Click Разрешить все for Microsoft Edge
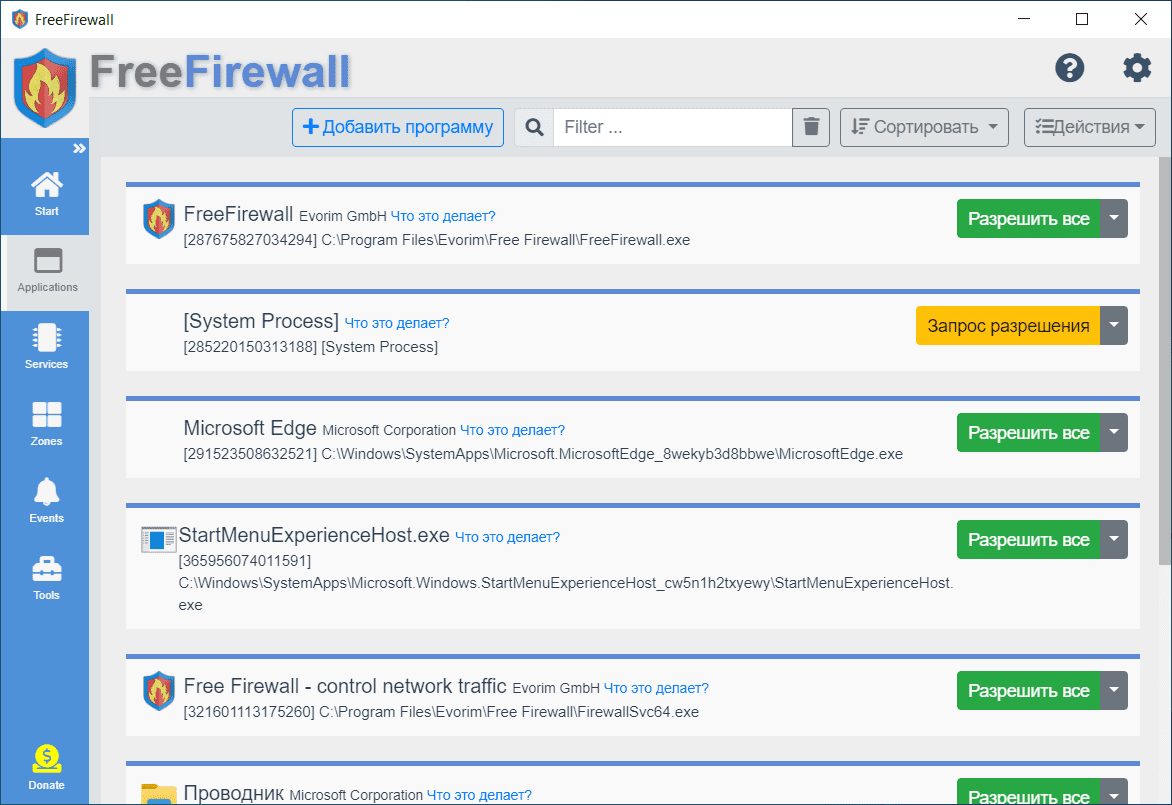Image resolution: width=1172 pixels, height=805 pixels. point(1028,433)
